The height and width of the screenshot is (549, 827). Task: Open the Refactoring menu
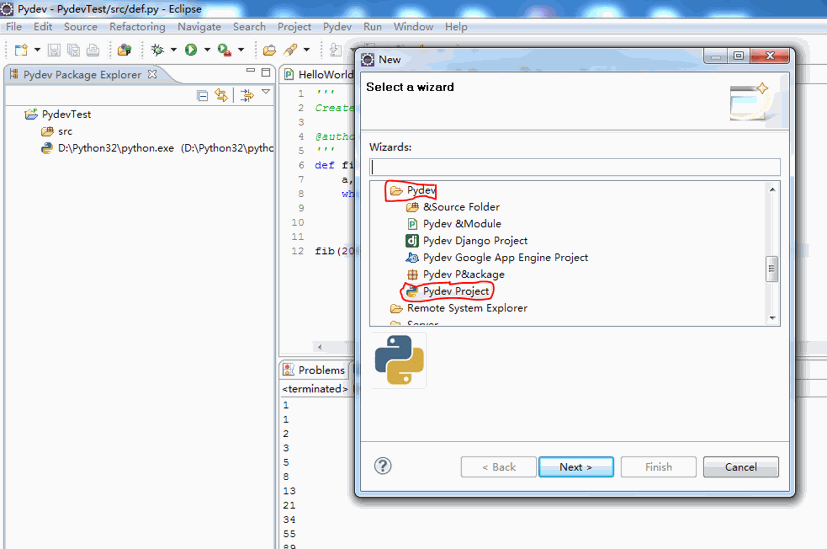[x=137, y=27]
